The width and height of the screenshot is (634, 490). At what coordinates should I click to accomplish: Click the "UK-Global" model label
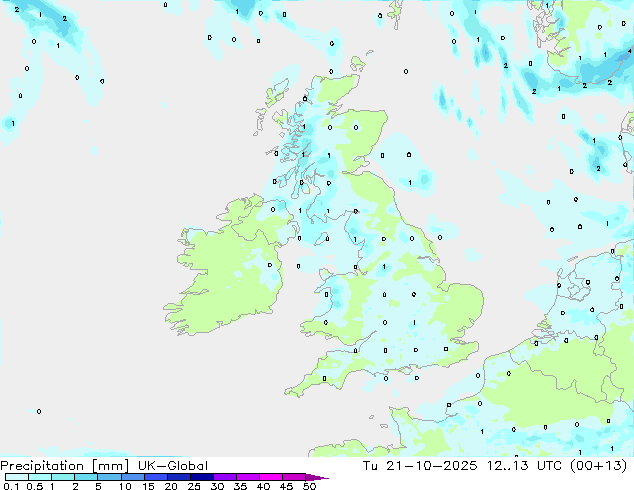point(173,466)
